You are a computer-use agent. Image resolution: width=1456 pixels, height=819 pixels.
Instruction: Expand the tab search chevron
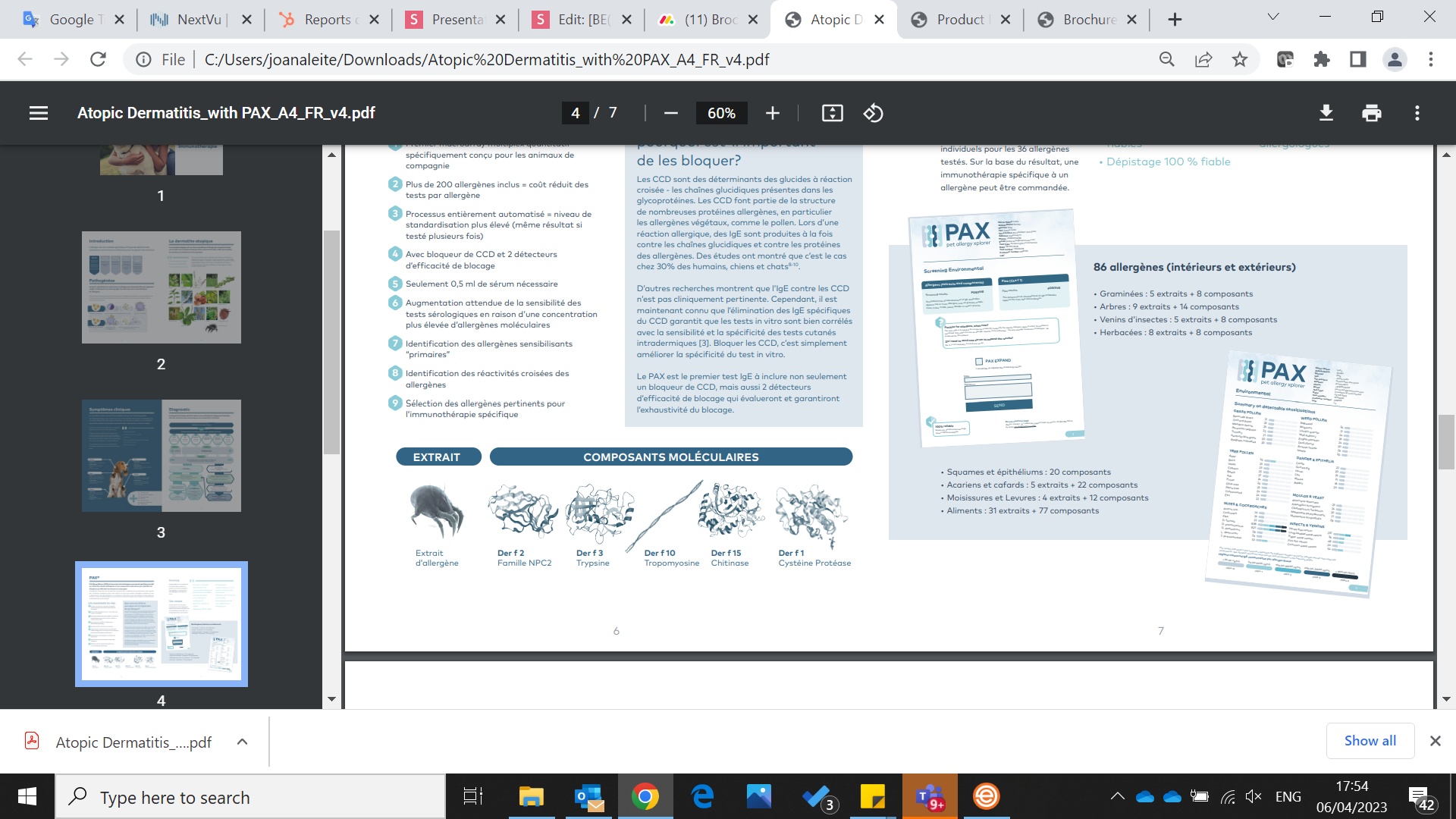click(1272, 17)
